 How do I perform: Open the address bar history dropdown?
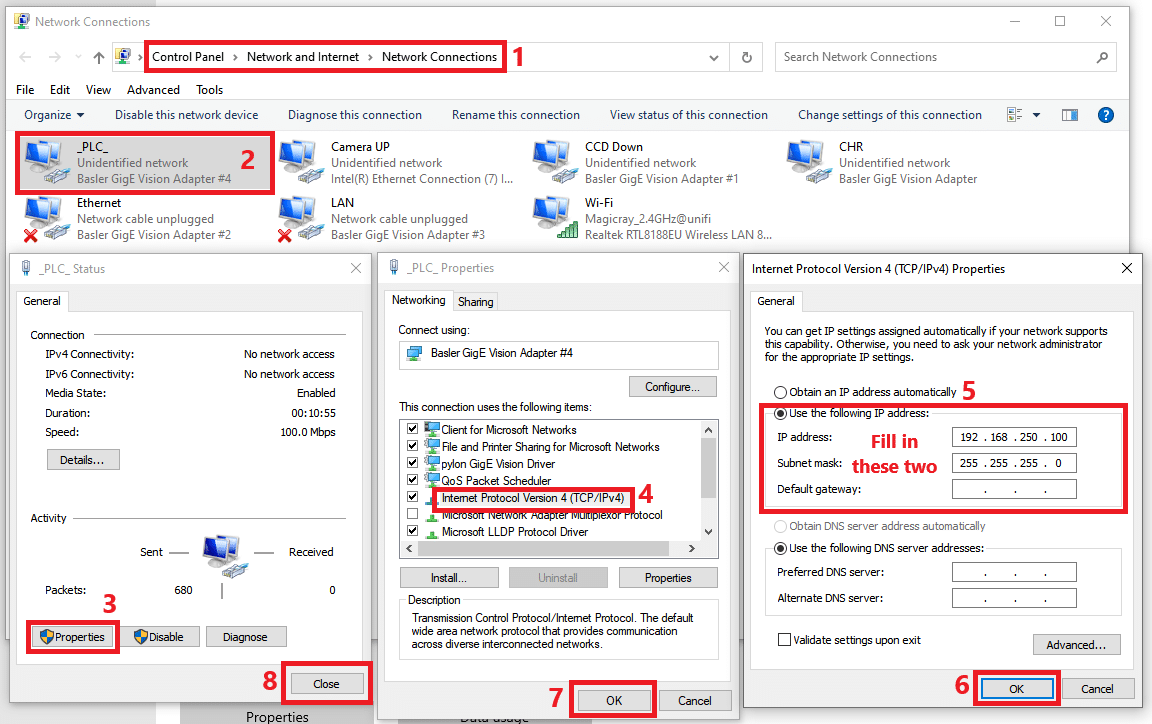point(713,57)
